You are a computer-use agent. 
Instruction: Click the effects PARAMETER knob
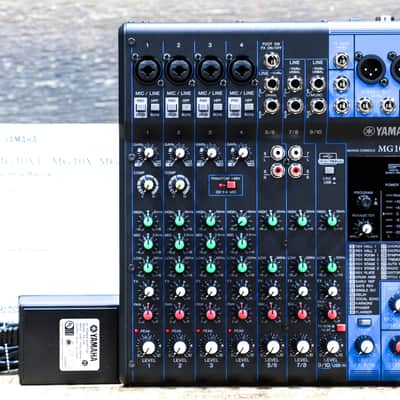pyautogui.click(x=366, y=228)
